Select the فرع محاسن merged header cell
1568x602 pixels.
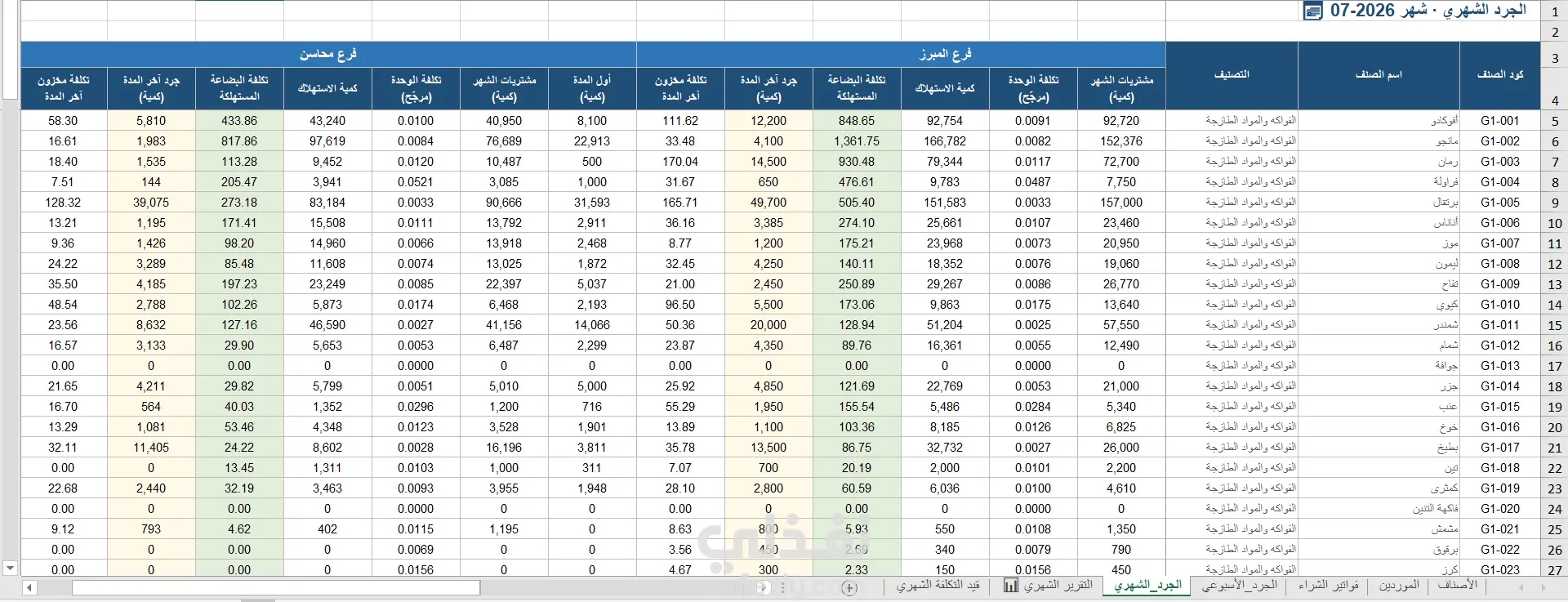tap(327, 54)
